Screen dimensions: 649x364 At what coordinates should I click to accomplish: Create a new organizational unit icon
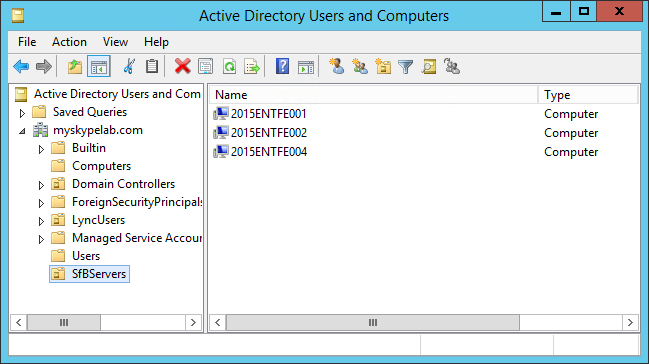click(383, 66)
